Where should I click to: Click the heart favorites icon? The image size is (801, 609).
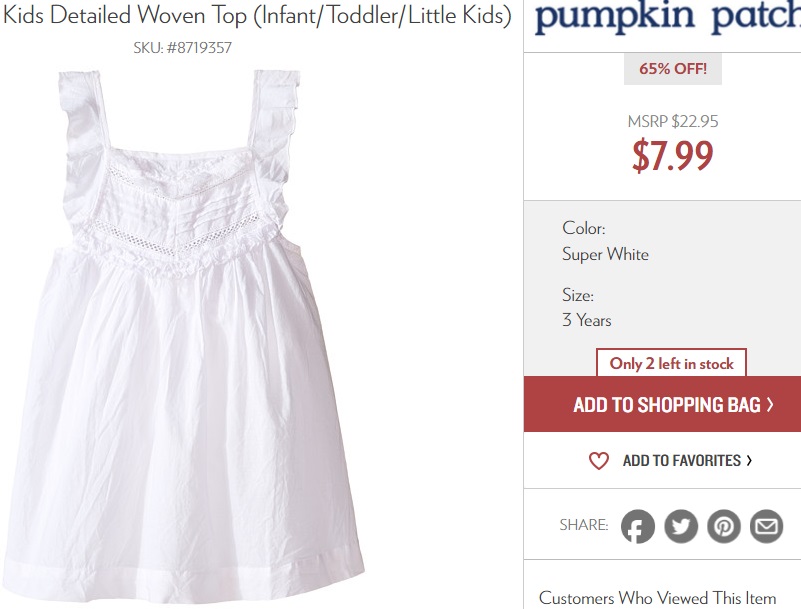[598, 461]
